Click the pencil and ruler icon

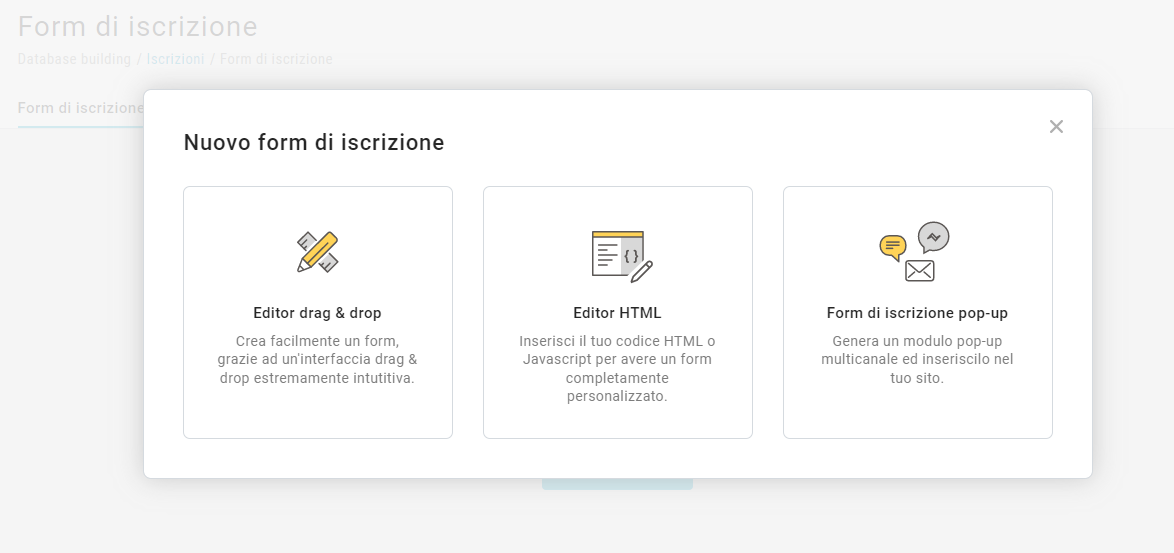pos(317,252)
